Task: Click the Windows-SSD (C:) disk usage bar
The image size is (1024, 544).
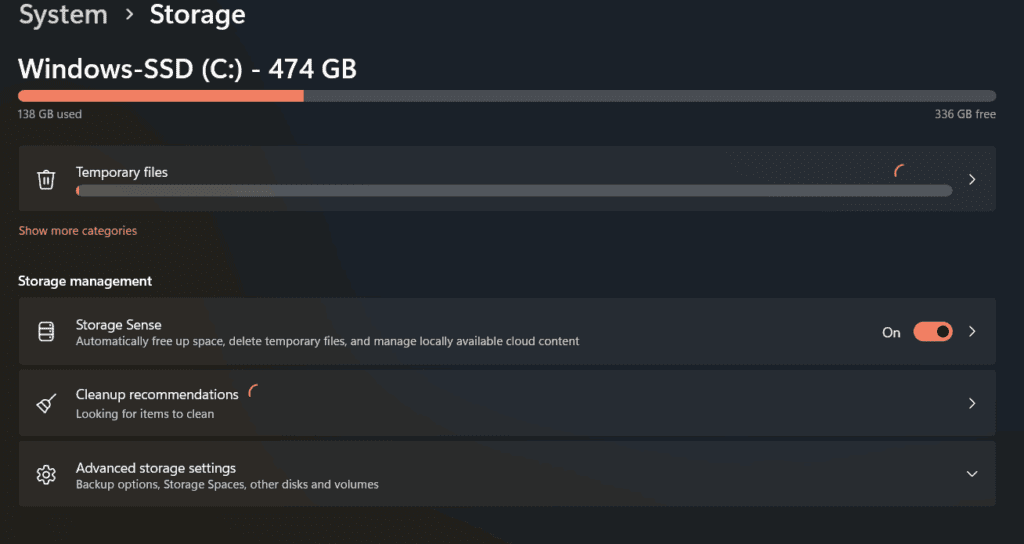Action: pyautogui.click(x=506, y=96)
